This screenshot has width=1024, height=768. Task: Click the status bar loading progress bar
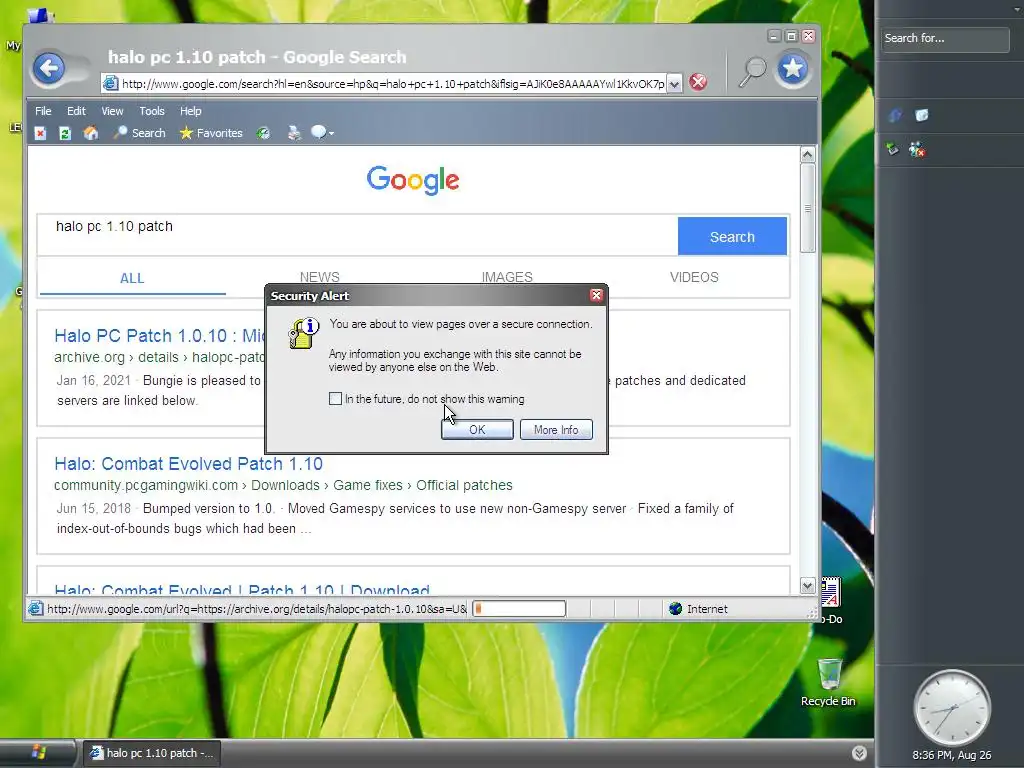[x=519, y=609]
